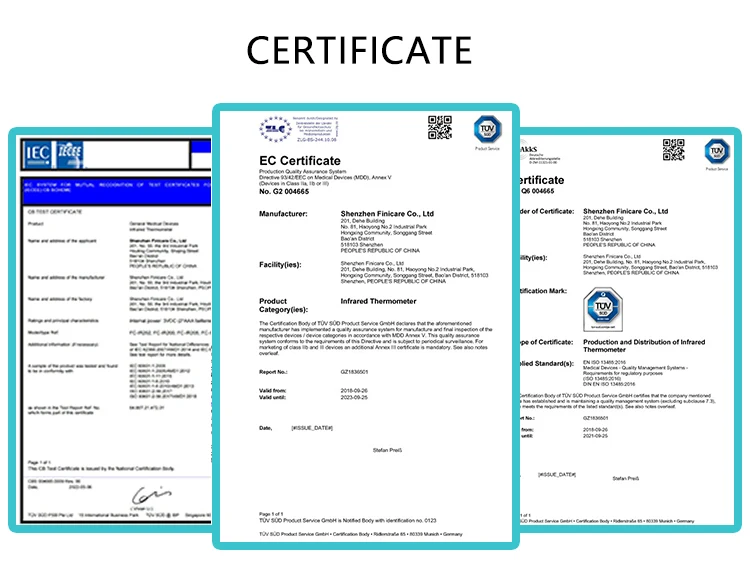Viewport: 750px width, 572px height.
Task: Click certificate number 'No. G2 004665'
Action: (284, 191)
